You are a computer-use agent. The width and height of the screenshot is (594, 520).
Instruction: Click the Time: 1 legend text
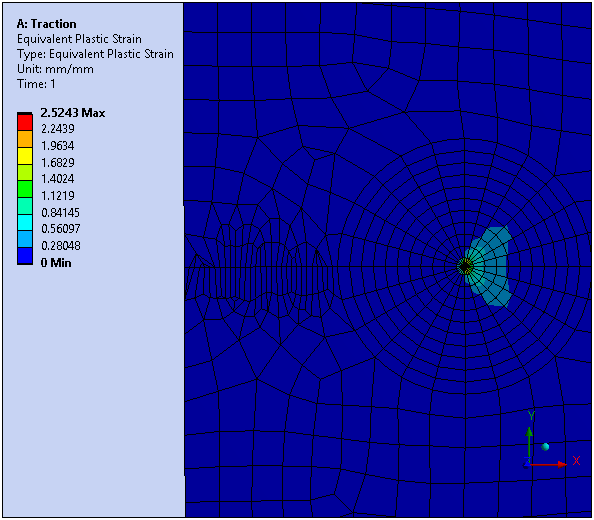click(x=36, y=84)
